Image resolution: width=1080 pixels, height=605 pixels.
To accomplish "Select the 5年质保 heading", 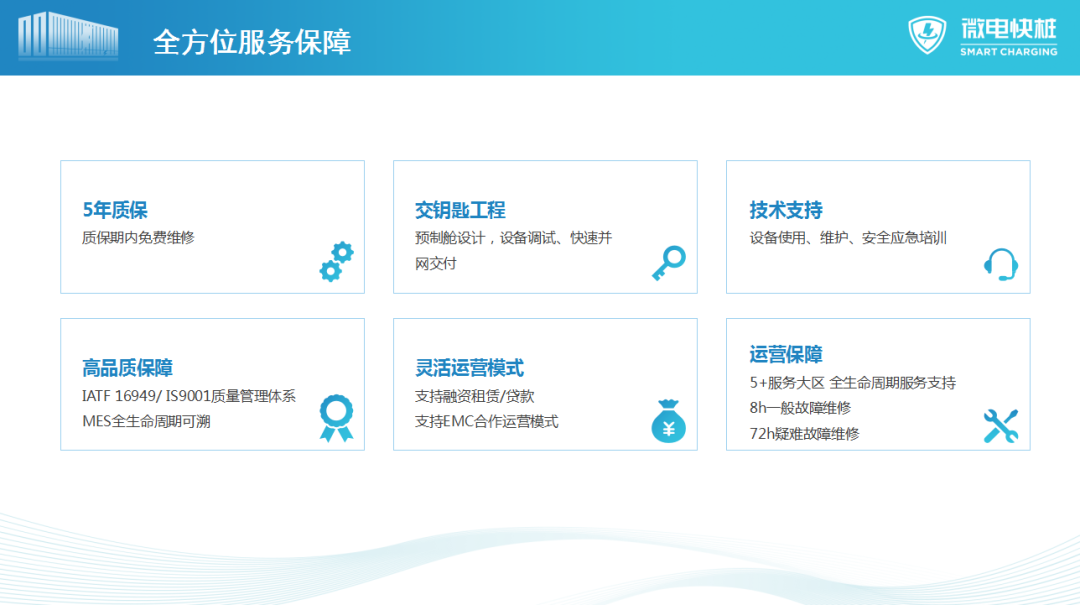I will [x=115, y=209].
